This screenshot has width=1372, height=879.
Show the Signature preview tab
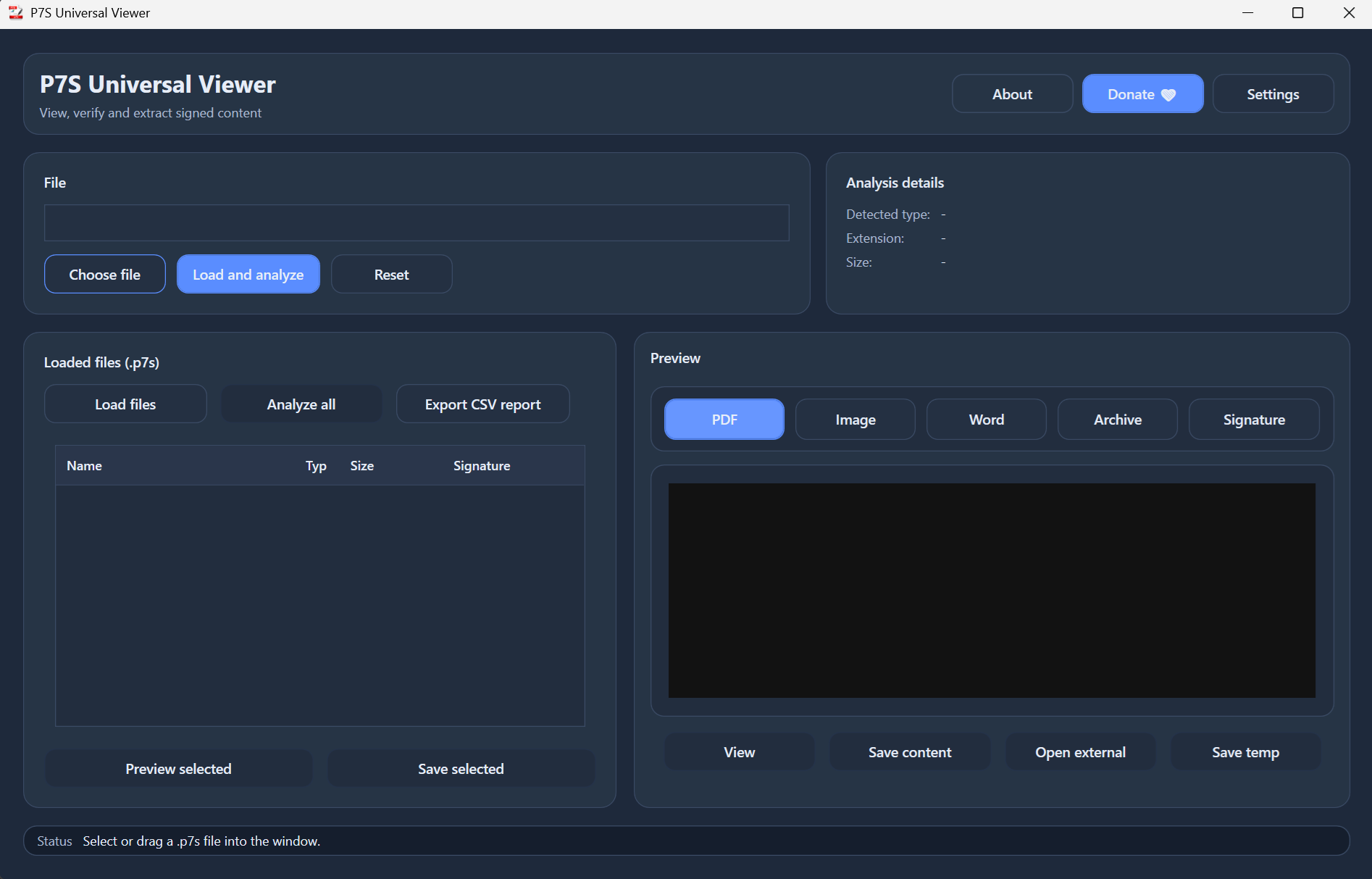pyautogui.click(x=1253, y=420)
